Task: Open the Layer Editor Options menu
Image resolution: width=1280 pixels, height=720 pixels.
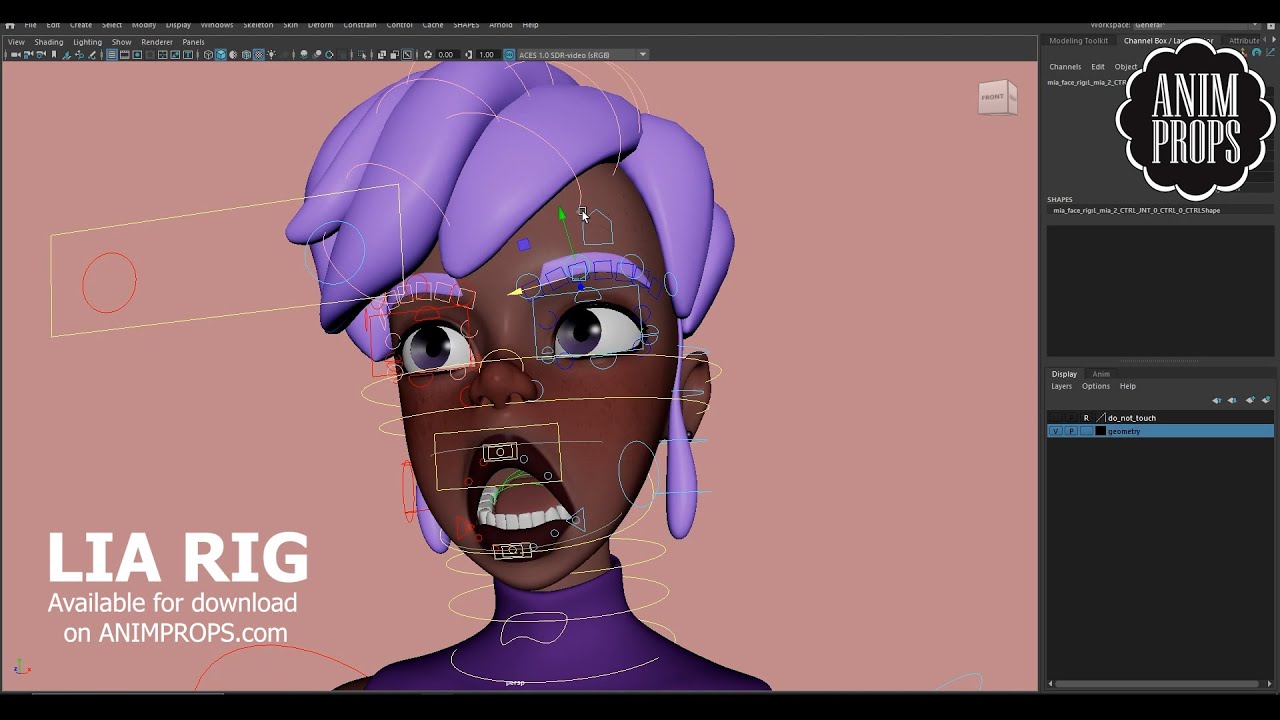Action: coord(1095,386)
